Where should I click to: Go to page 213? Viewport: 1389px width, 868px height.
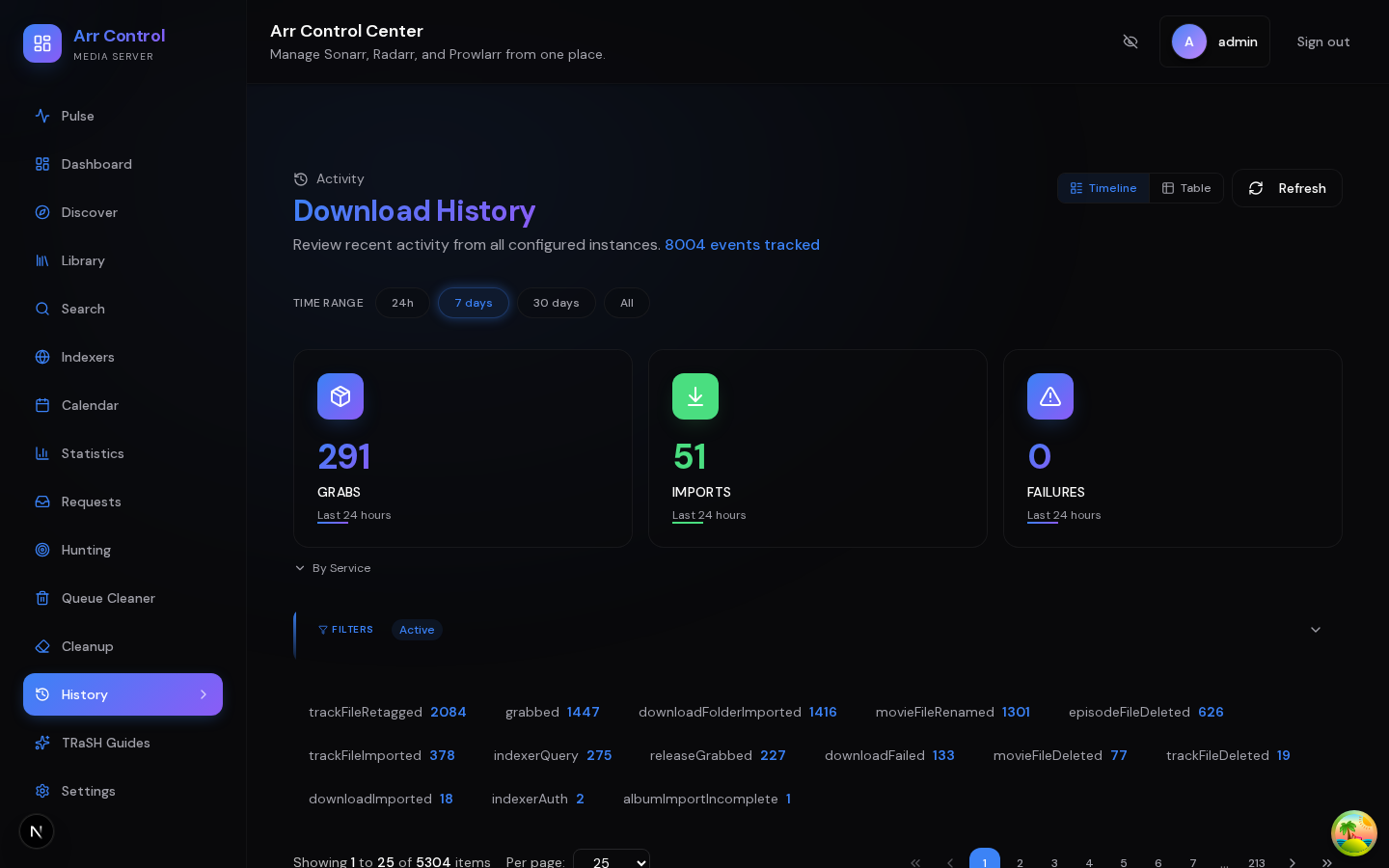point(1256,862)
